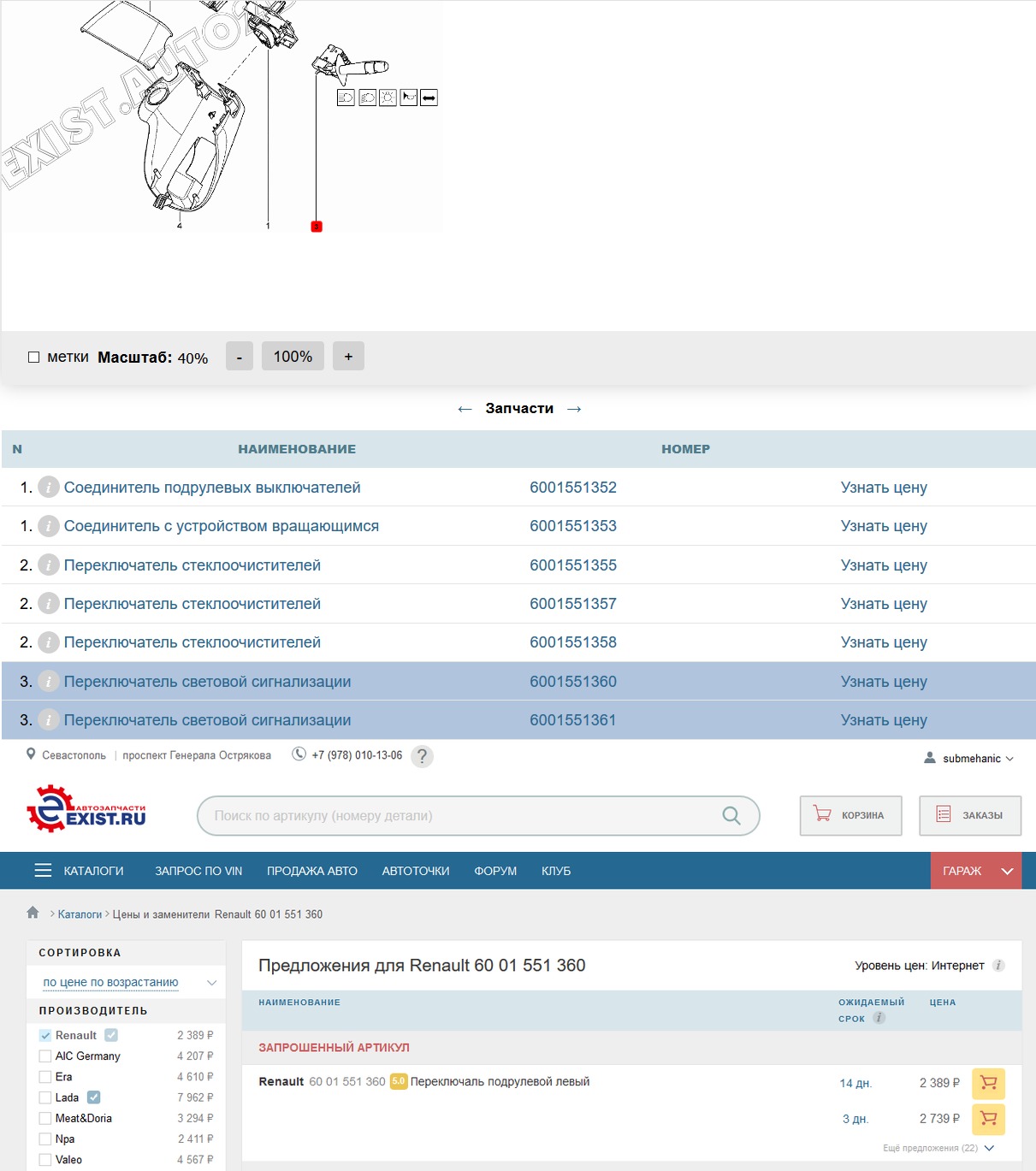Zoom out diagram with minus button
Viewport: 1036px width, 1171px height.
coord(240,357)
